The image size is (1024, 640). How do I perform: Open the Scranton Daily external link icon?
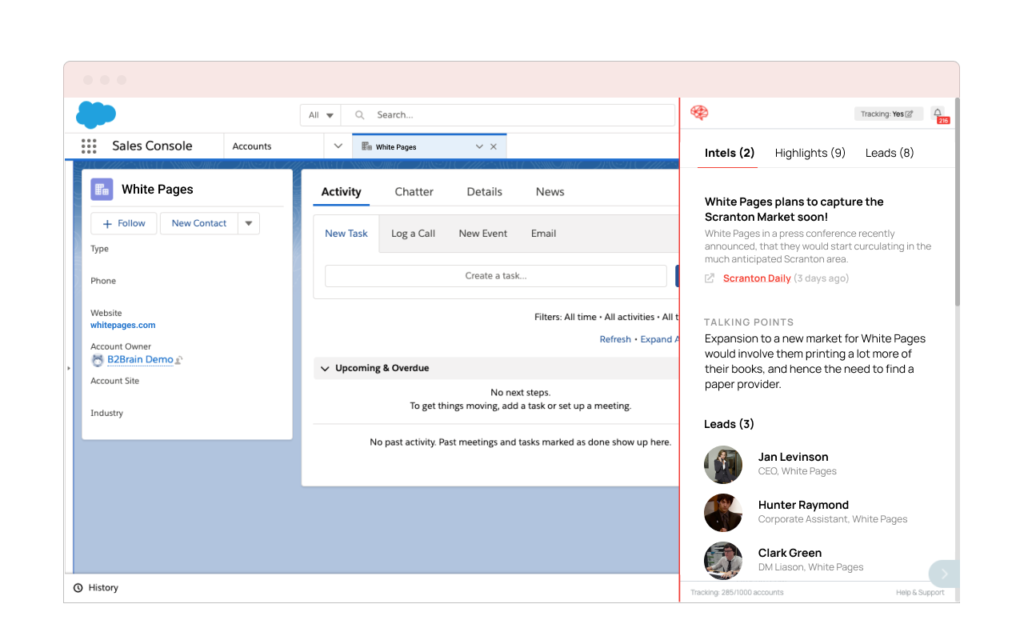709,279
